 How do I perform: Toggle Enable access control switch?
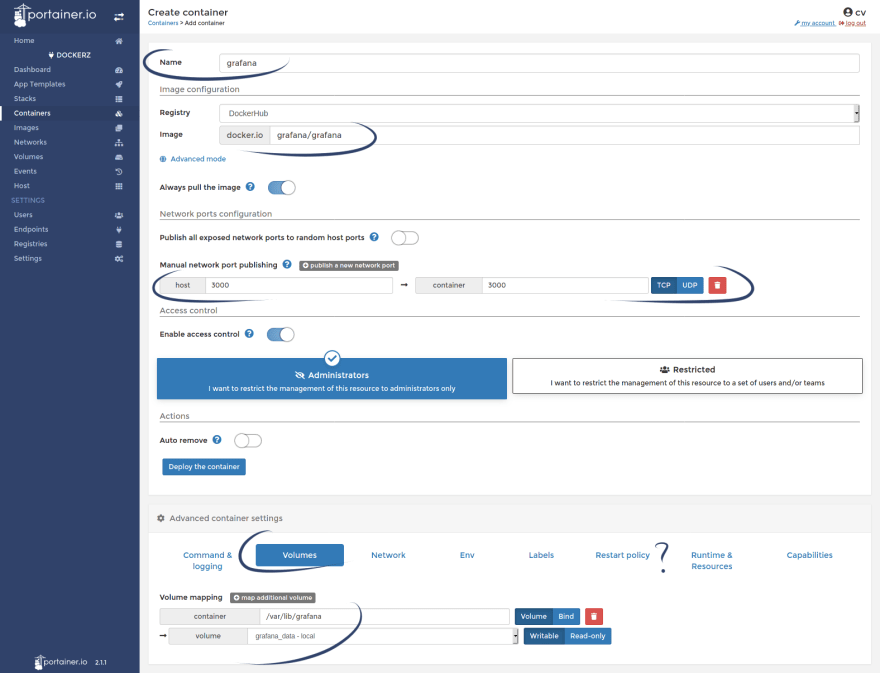pyautogui.click(x=280, y=335)
